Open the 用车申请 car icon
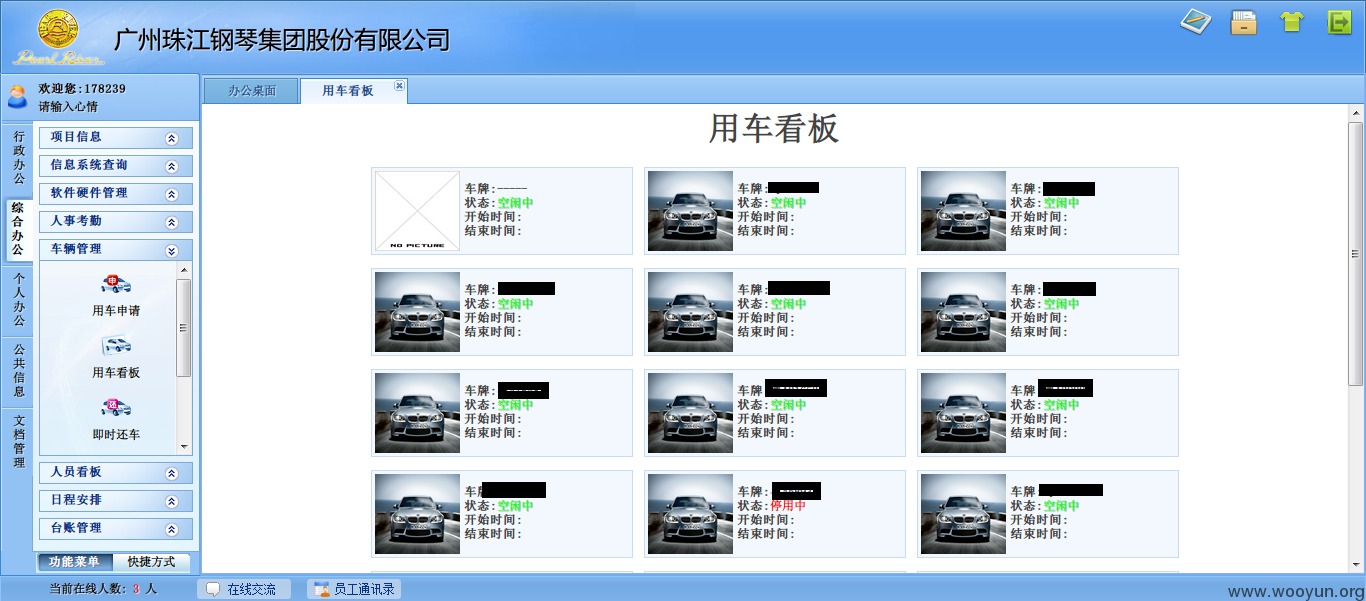This screenshot has height=601, width=1366. pos(116,284)
